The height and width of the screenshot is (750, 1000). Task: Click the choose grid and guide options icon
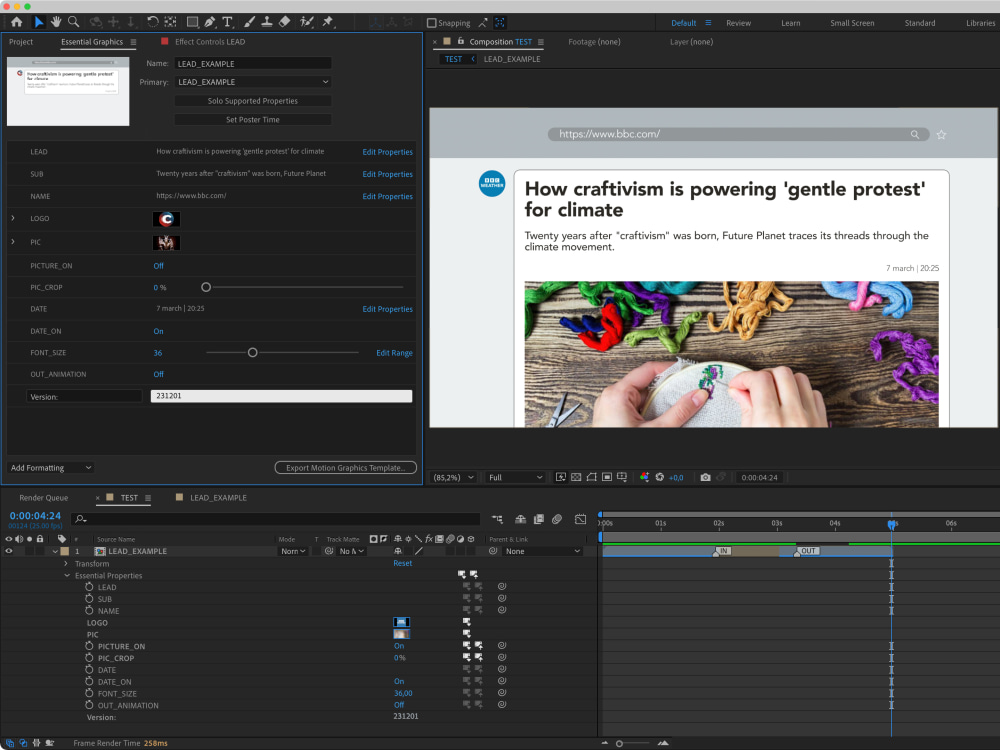tap(622, 477)
